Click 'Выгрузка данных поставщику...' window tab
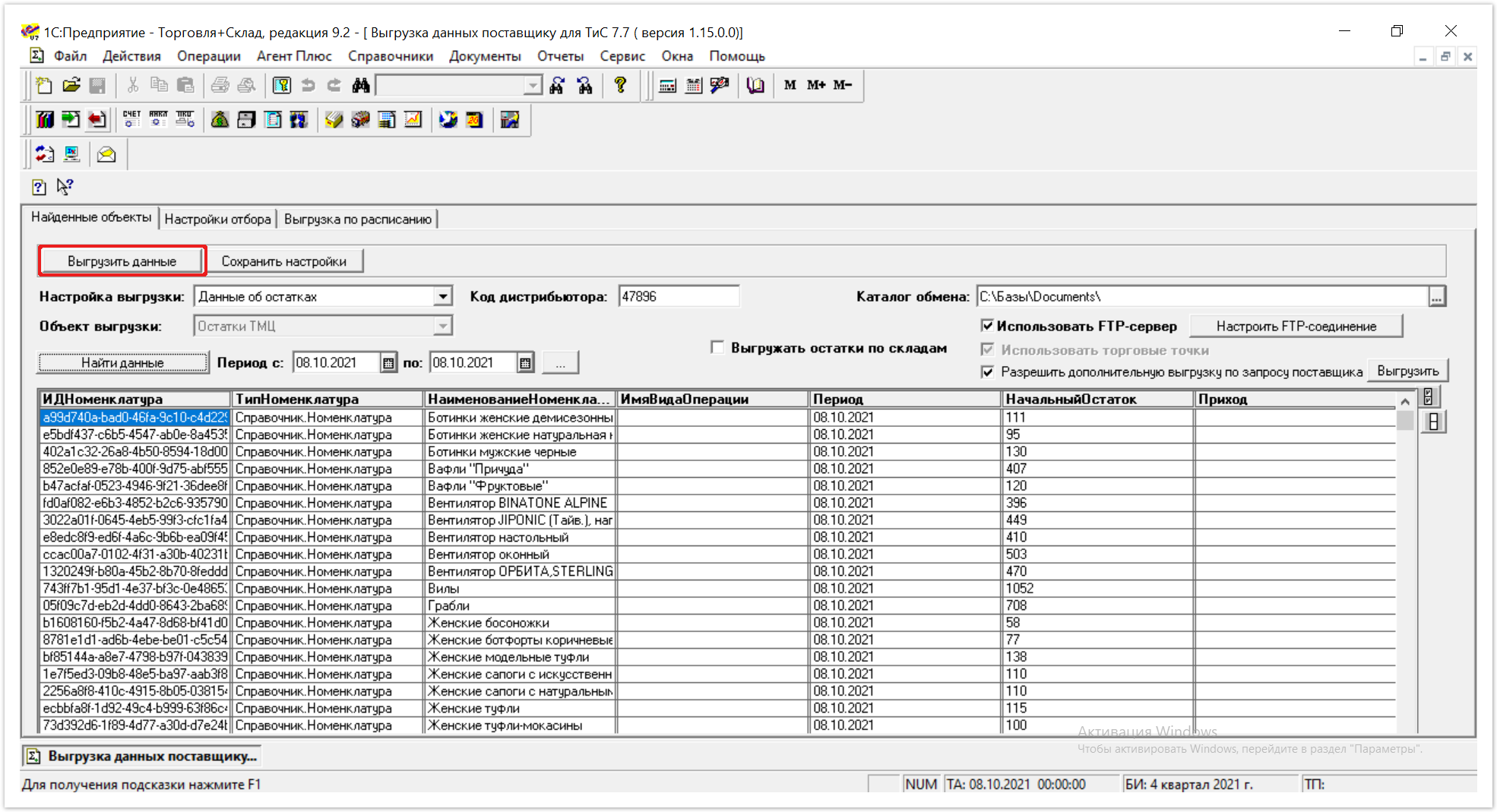1497x812 pixels. pyautogui.click(x=144, y=757)
